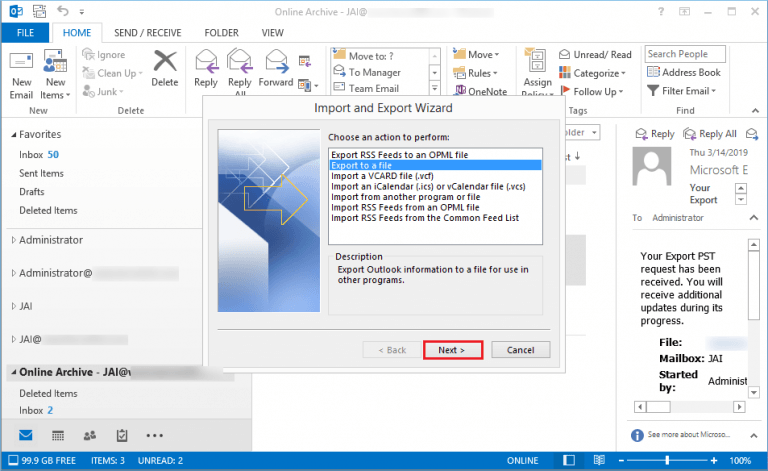The width and height of the screenshot is (768, 471).
Task: Open the FILE tab
Action: click(x=25, y=33)
